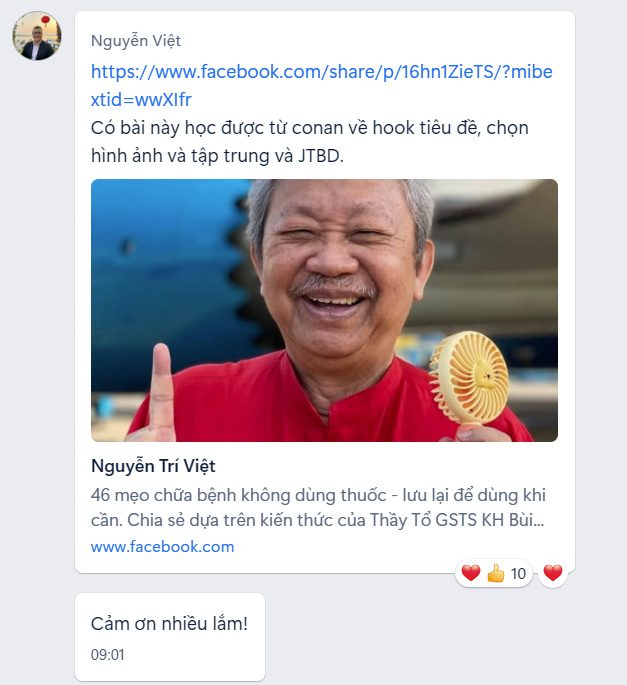Screen dimensions: 627x685
Task: Select message line mentioning conan hook tiêu đề
Action: (x=310, y=128)
